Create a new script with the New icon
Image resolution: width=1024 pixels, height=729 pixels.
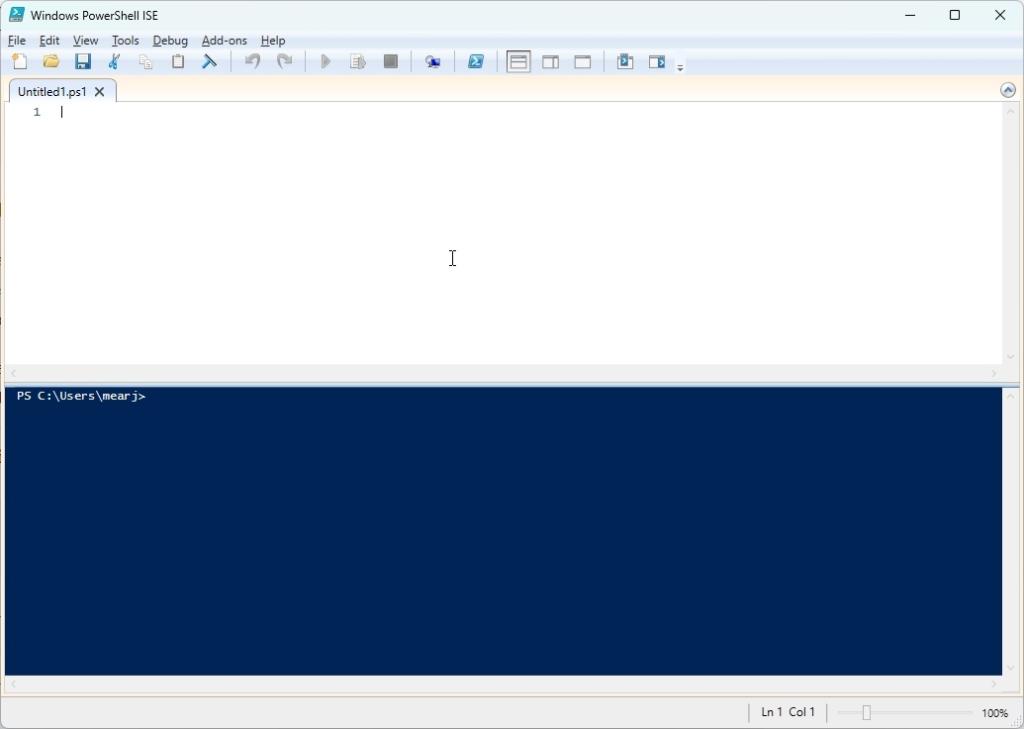click(x=19, y=61)
